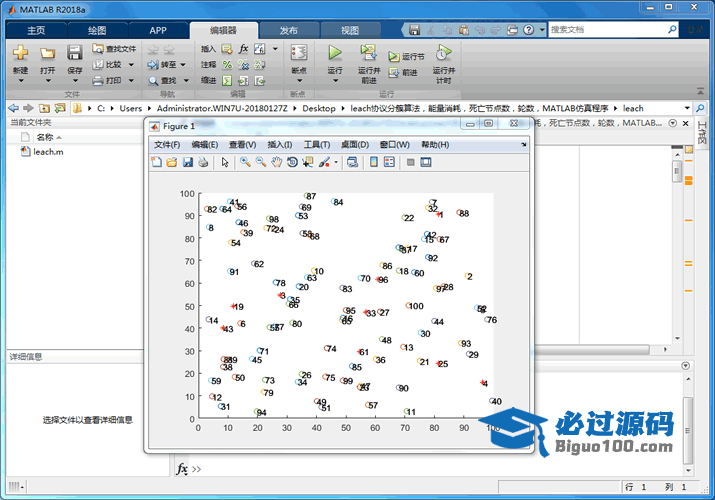Screen dimensions: 715x500
Task: Switch to the APP tab
Action: 158,31
